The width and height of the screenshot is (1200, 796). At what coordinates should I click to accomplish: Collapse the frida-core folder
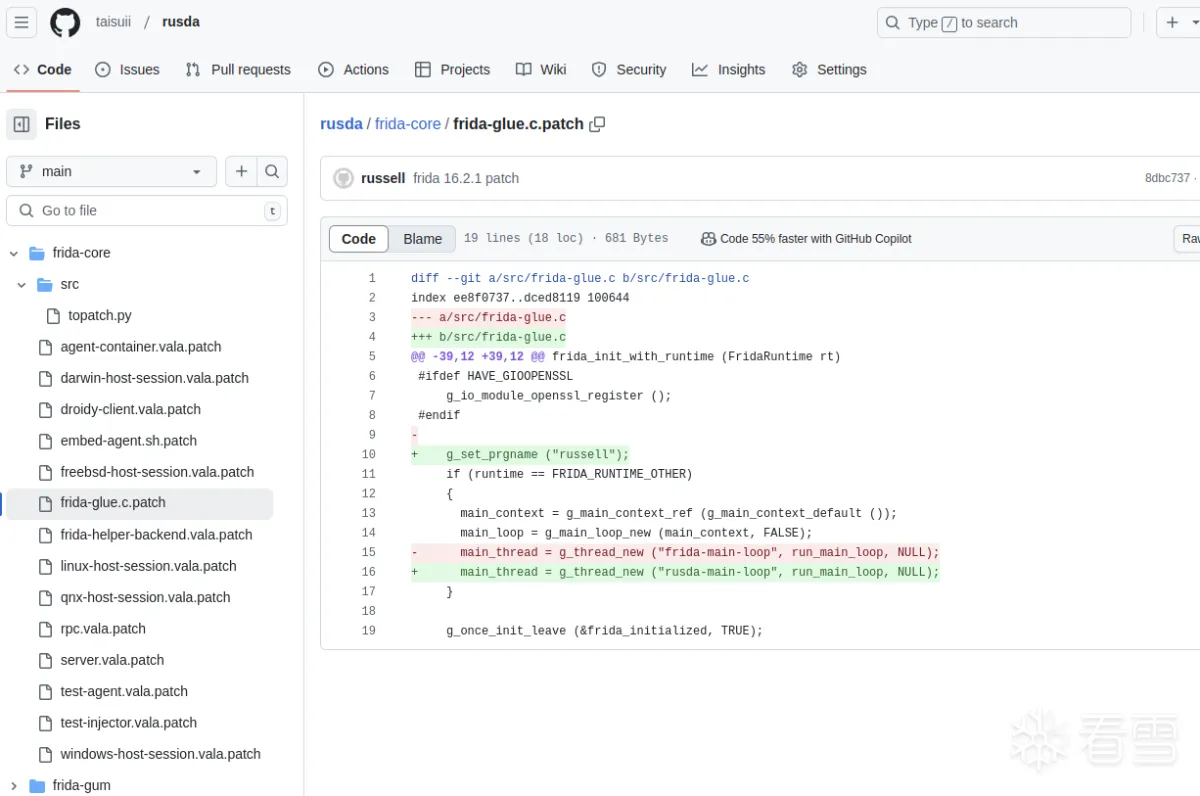13,253
